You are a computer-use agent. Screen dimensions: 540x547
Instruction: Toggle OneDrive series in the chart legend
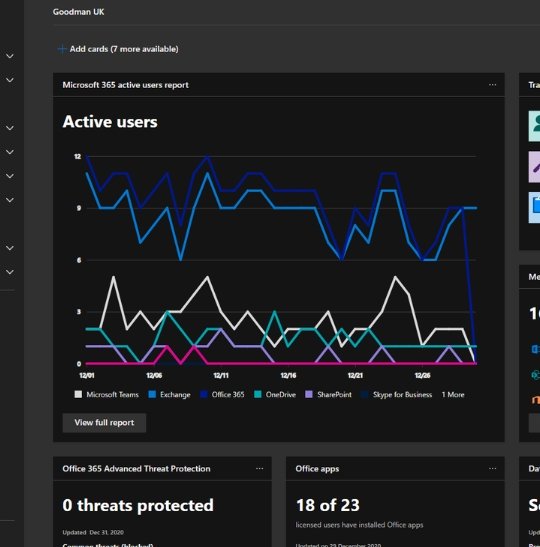click(x=275, y=395)
